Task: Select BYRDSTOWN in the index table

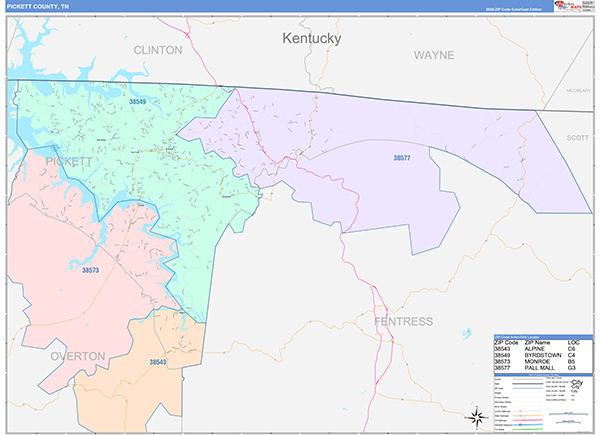Action: pos(543,355)
